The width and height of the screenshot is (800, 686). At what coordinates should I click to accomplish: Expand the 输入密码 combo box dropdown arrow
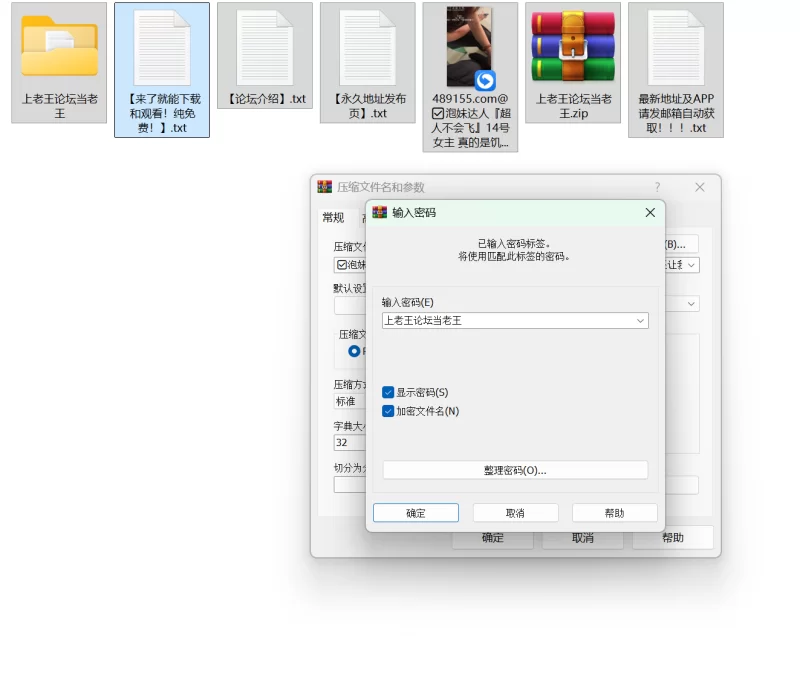(x=640, y=321)
